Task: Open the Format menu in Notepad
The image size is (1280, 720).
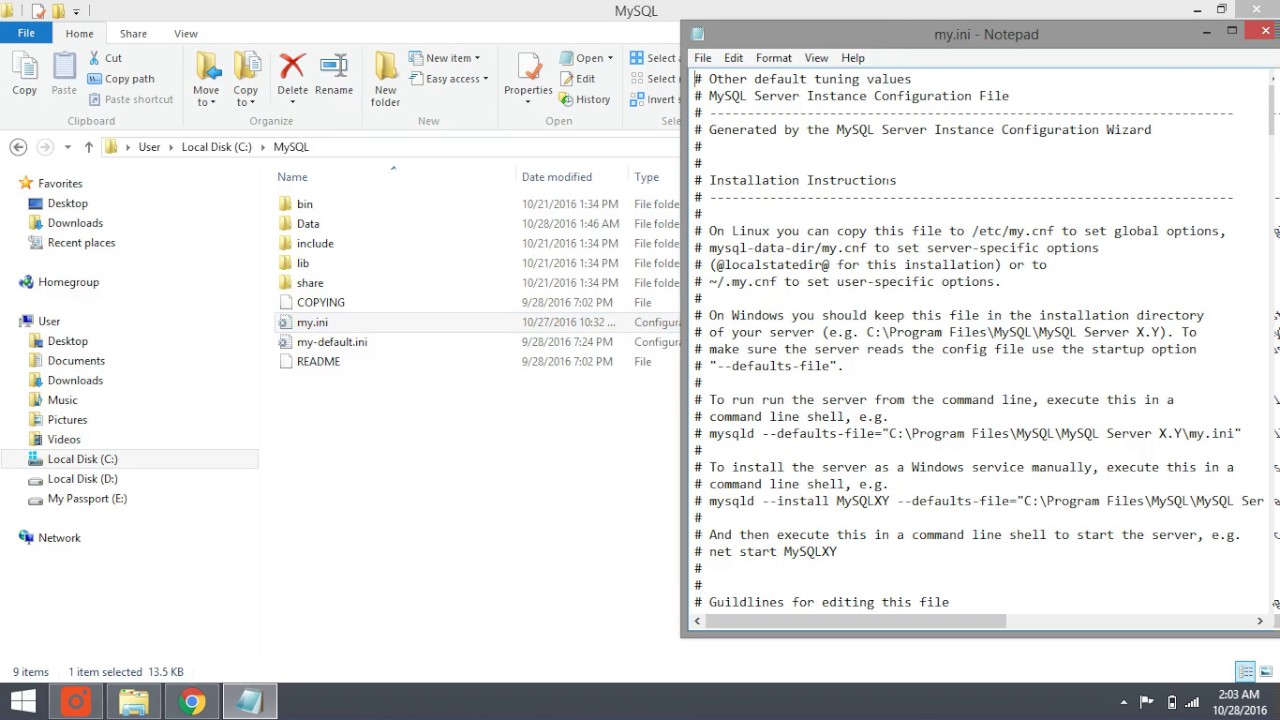Action: click(773, 58)
